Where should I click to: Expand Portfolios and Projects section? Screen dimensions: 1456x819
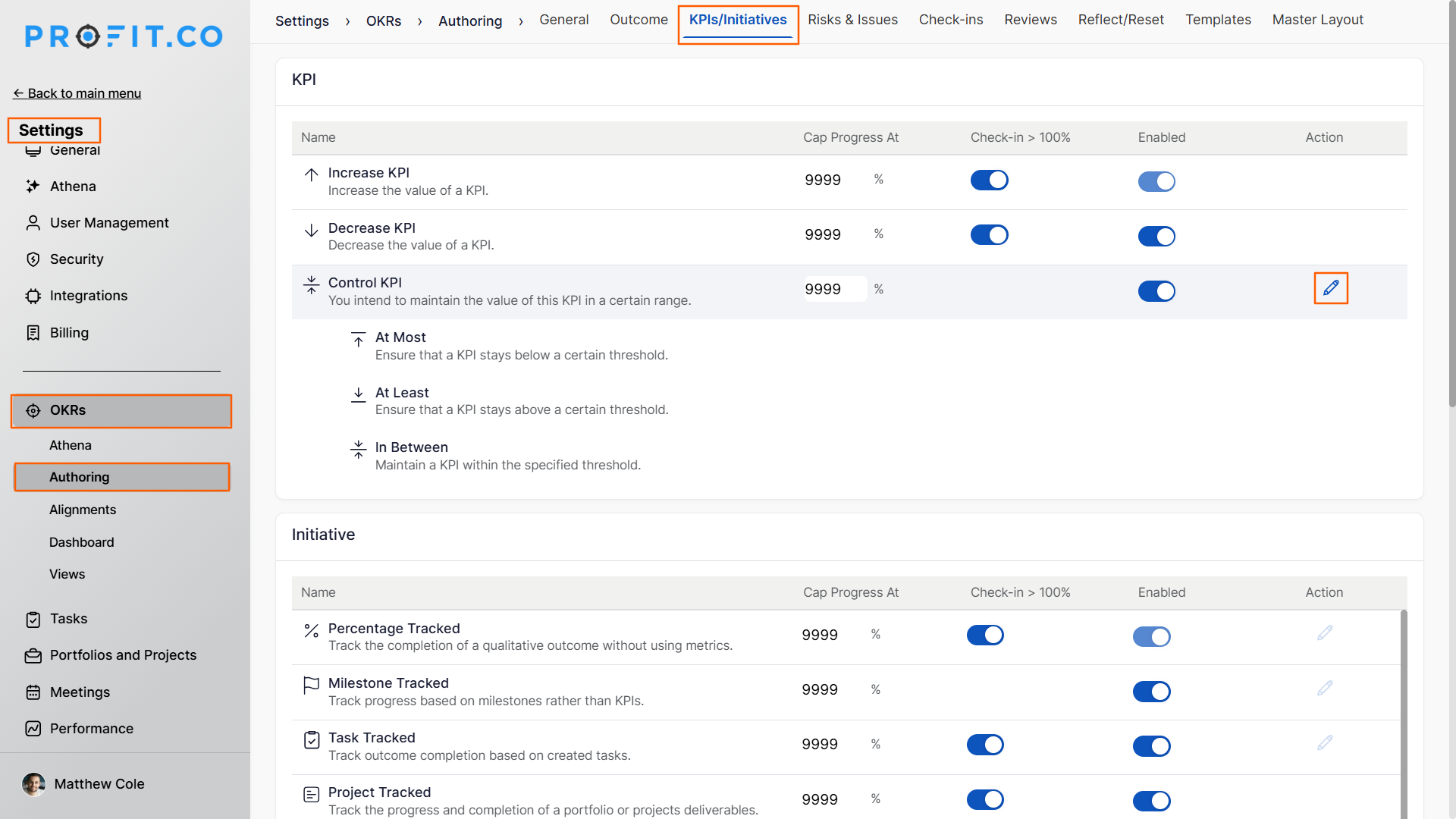(x=123, y=655)
